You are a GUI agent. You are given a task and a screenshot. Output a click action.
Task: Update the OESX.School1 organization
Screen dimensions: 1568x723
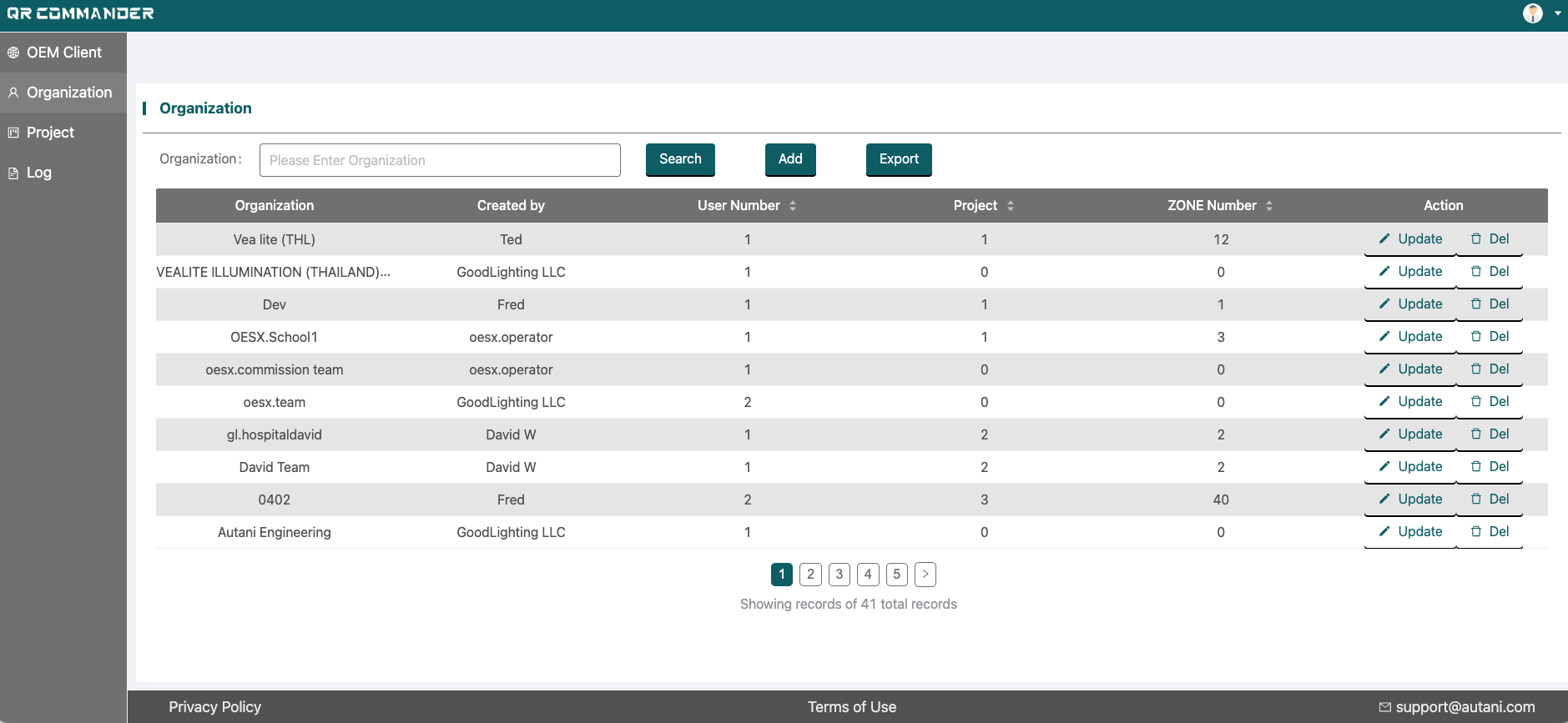pos(1410,337)
